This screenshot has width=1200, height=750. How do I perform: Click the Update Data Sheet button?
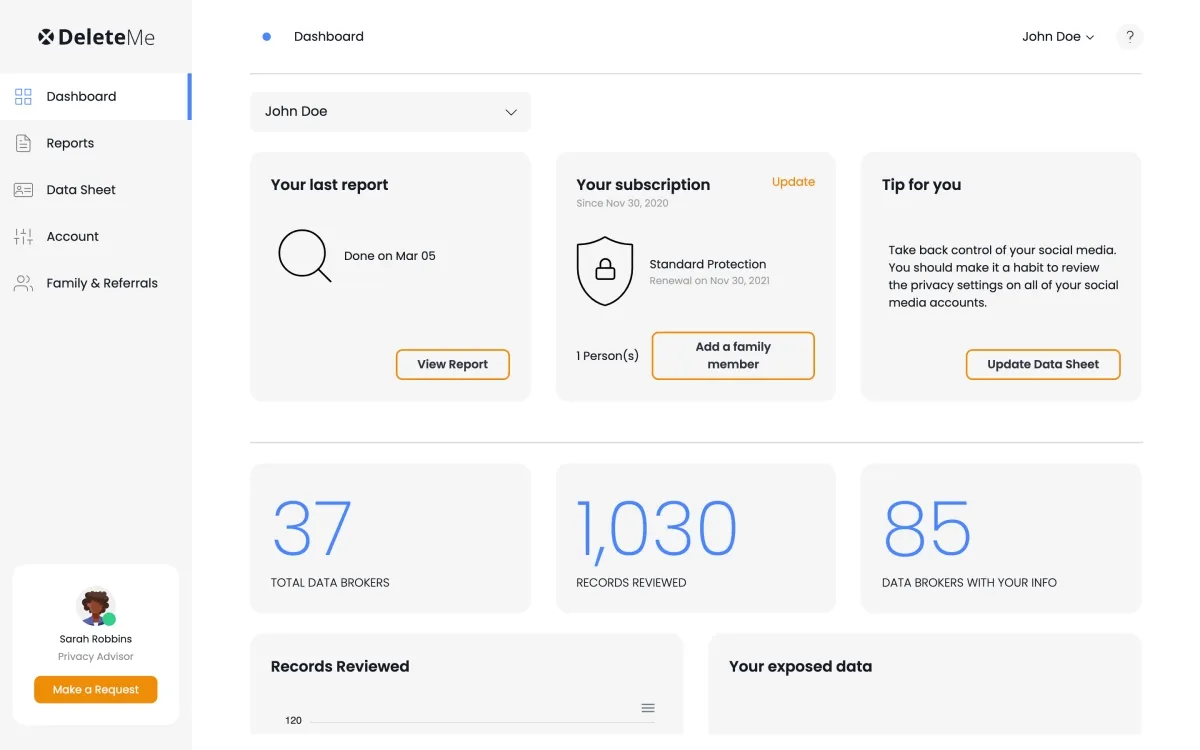(x=1042, y=365)
